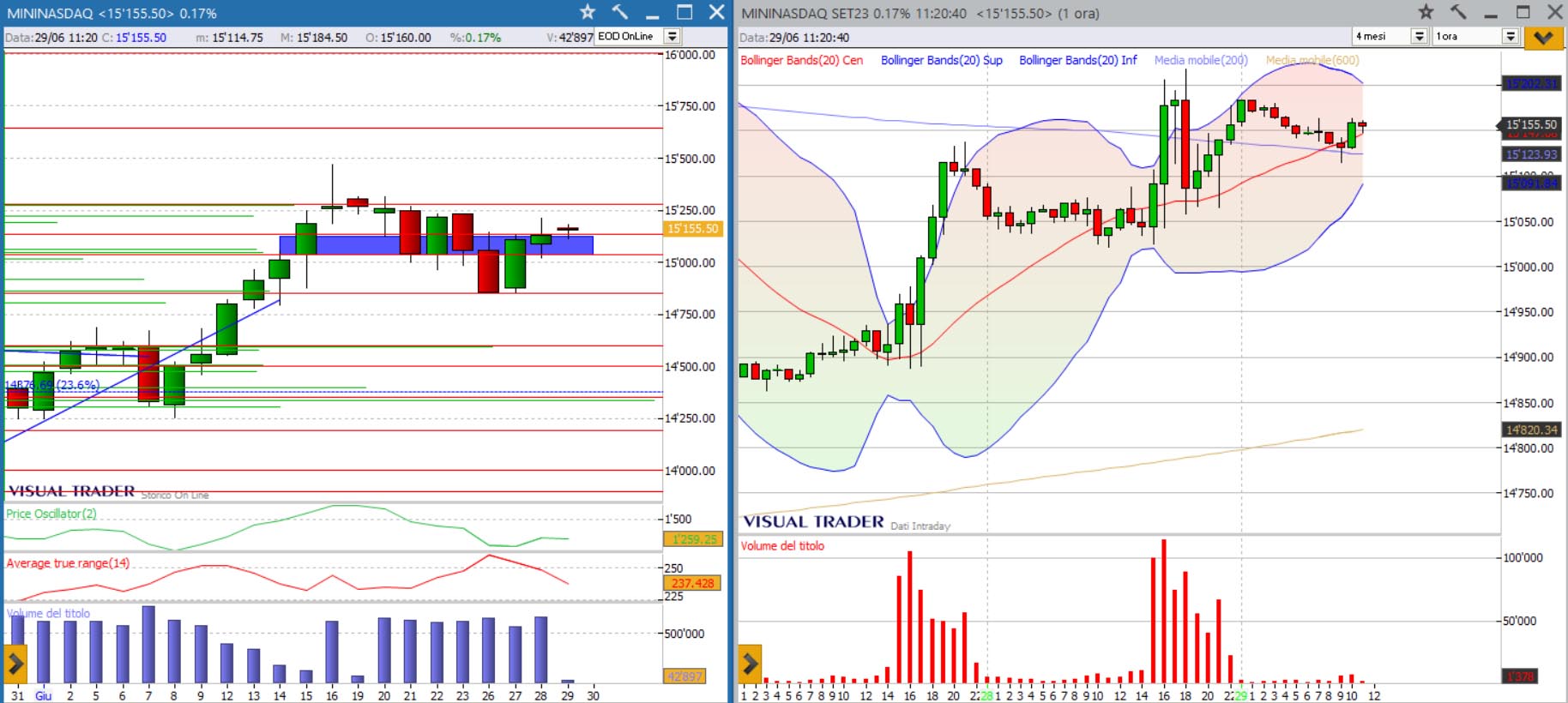The height and width of the screenshot is (703, 1568).
Task: Click the 16'000.00 level on the daily price axis
Action: (690, 54)
